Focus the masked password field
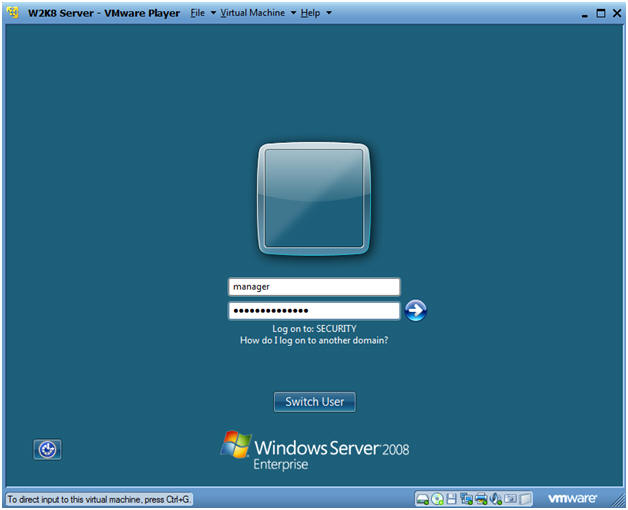Image resolution: width=628 pixels, height=510 pixels. point(314,310)
